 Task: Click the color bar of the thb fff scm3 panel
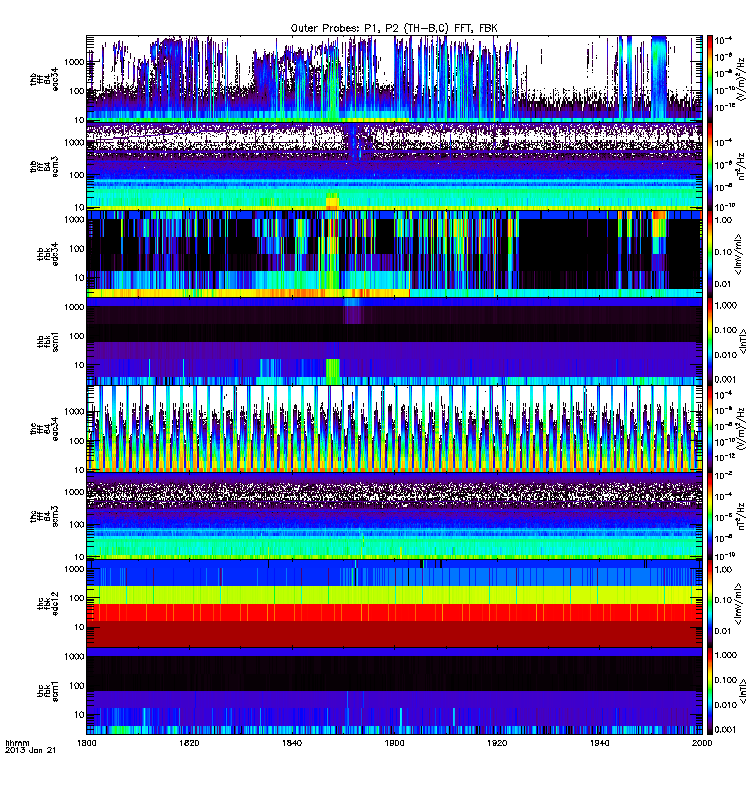(x=709, y=166)
